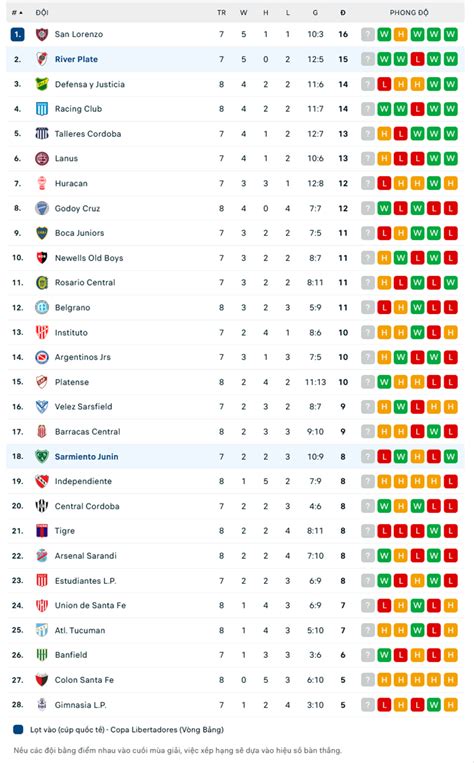Click the Racing Club crest icon

tap(42, 109)
